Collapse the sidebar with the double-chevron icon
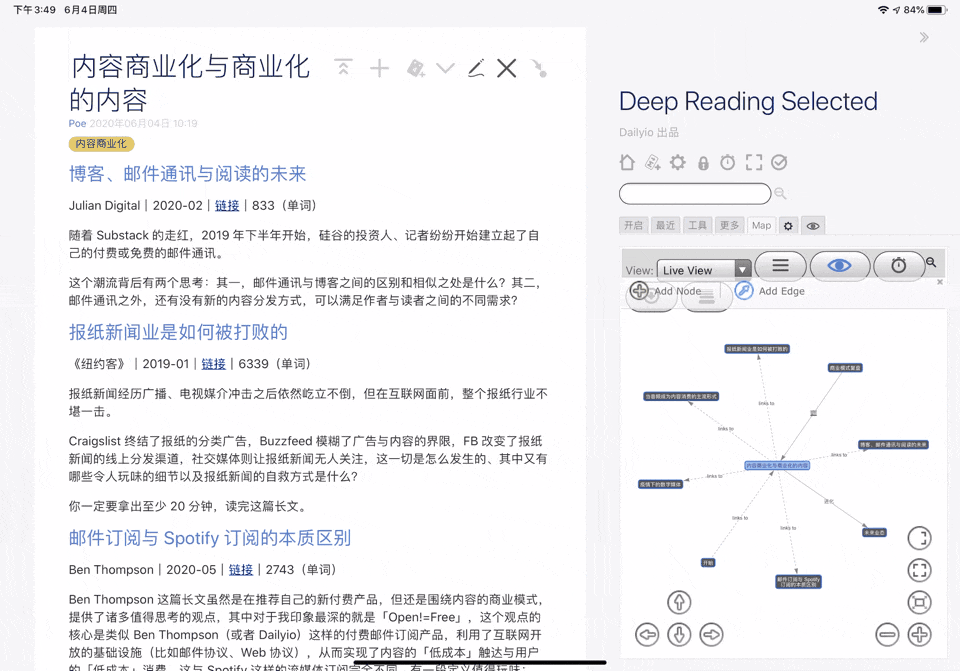 [924, 37]
